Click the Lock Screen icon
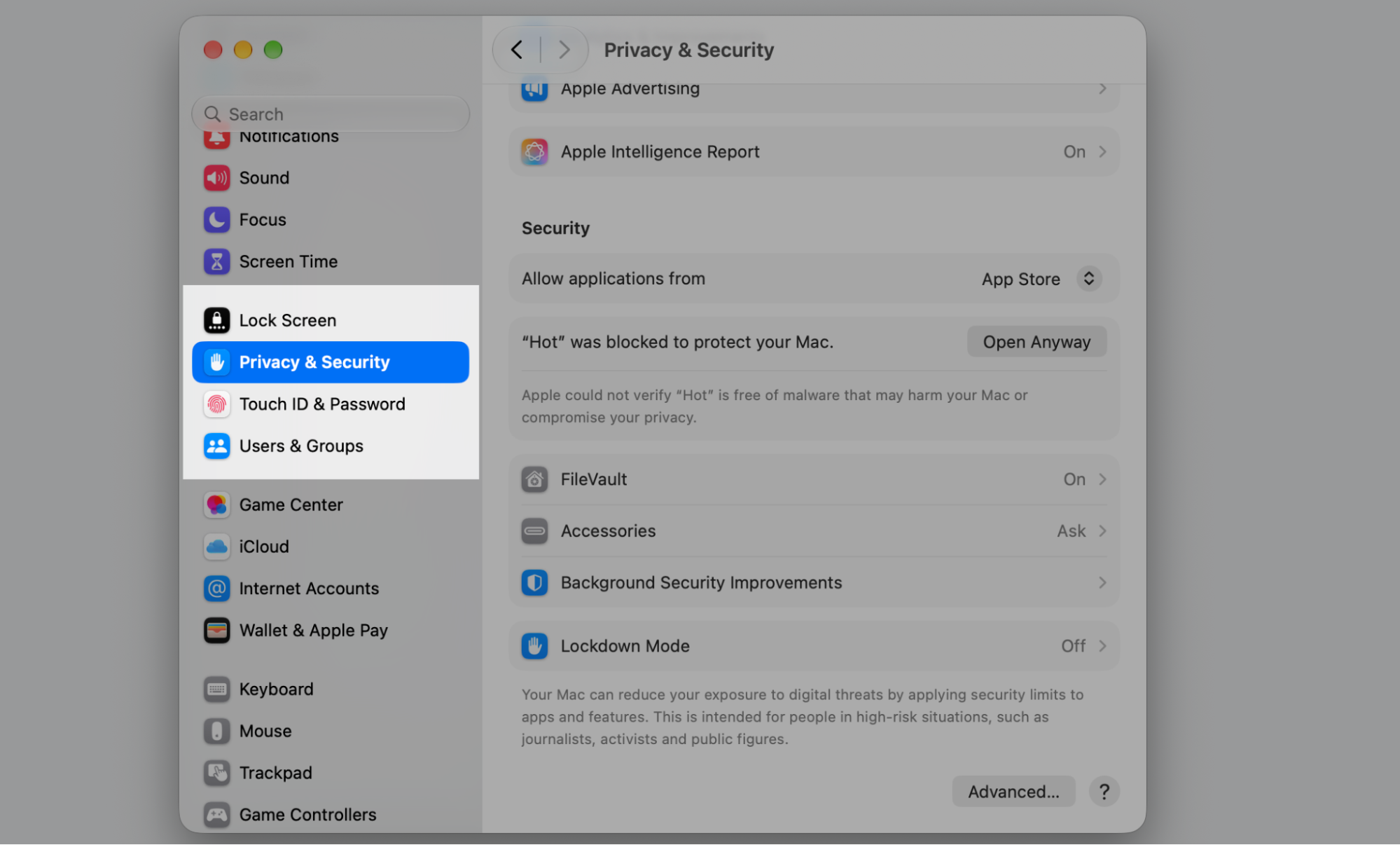Image resolution: width=1400 pixels, height=845 pixels. coord(216,320)
